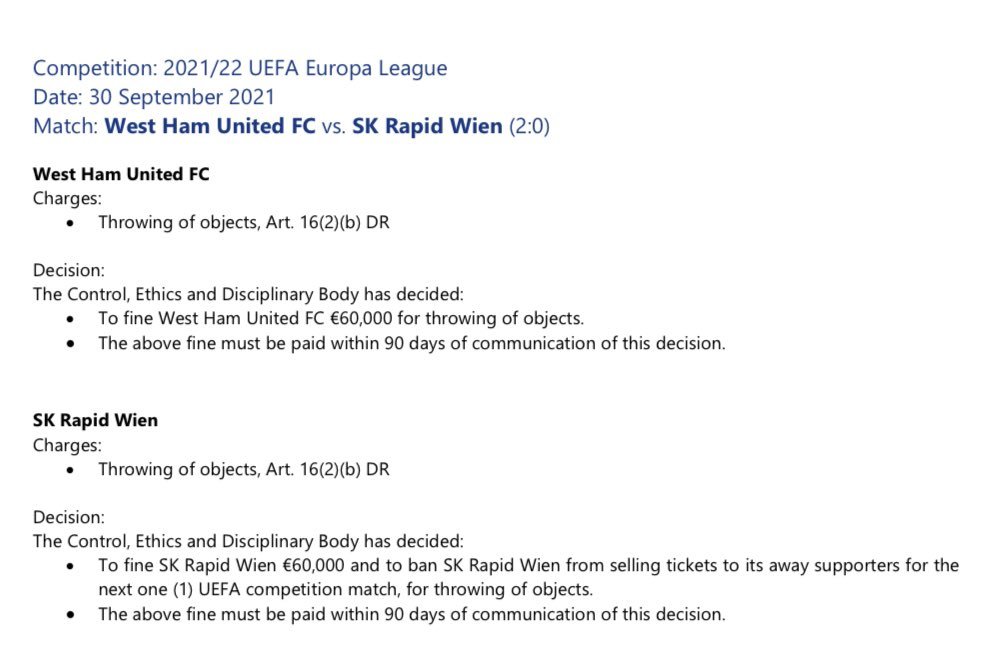Click the Decision: label under SK Rapid Wien
The image size is (1005, 656).
click(69, 517)
